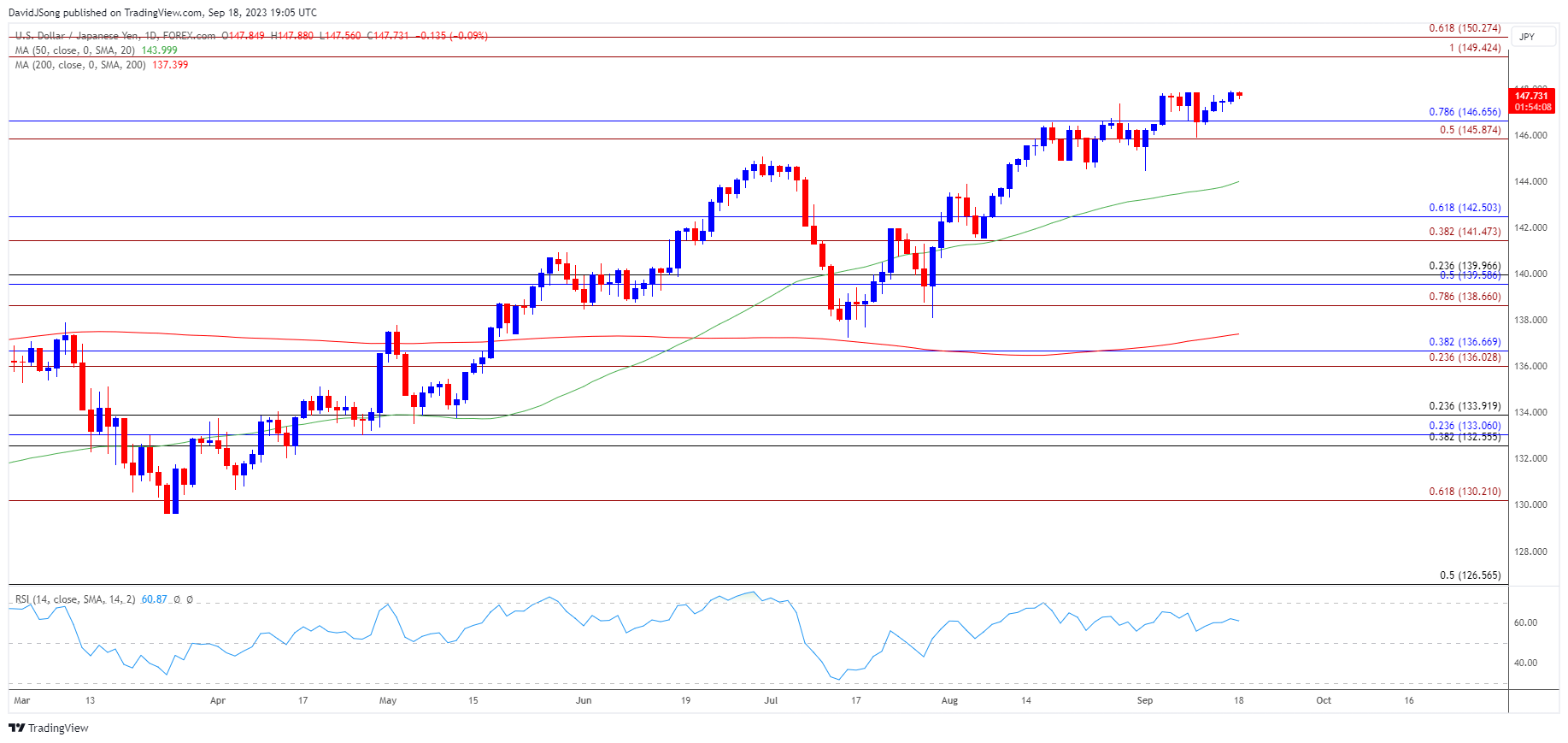The height and width of the screenshot is (743, 1568).
Task: Click the RSI 60.00 axis label
Action: point(1525,622)
